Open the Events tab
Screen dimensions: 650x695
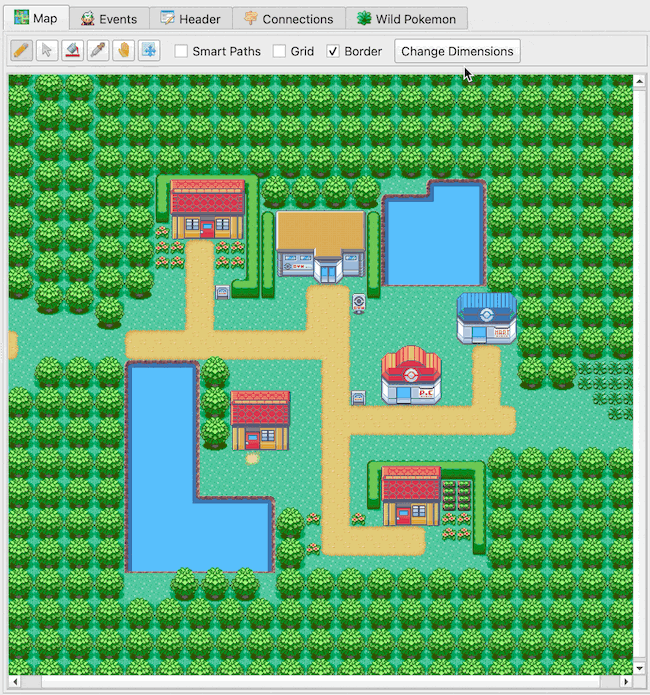[109, 19]
